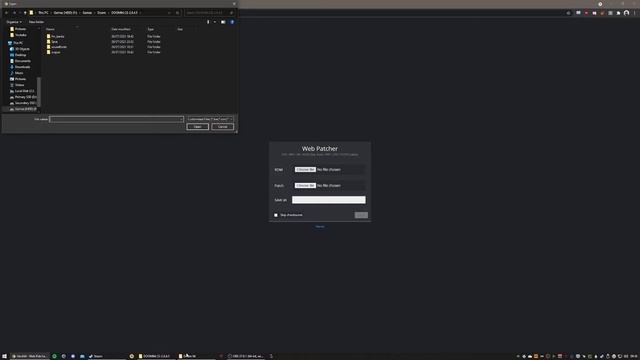Open 3D Objects in the sidebar
This screenshot has width=640, height=360.
coord(20,49)
